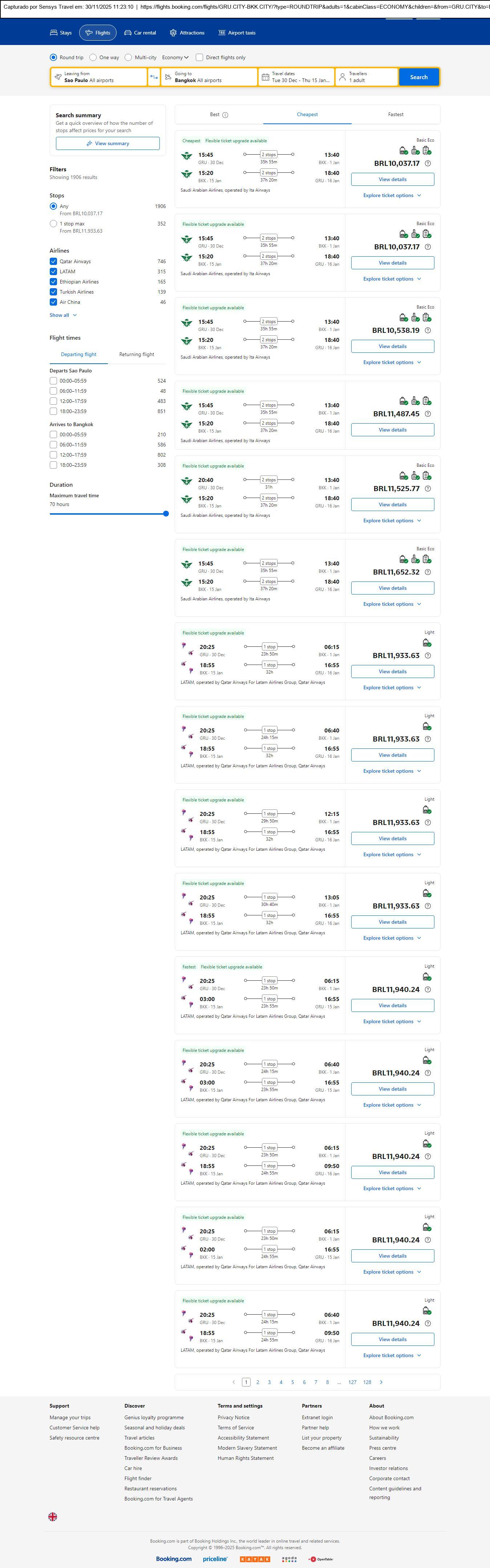Switch to the Fastest sorting tab
The height and width of the screenshot is (1568, 490).
coord(396,114)
